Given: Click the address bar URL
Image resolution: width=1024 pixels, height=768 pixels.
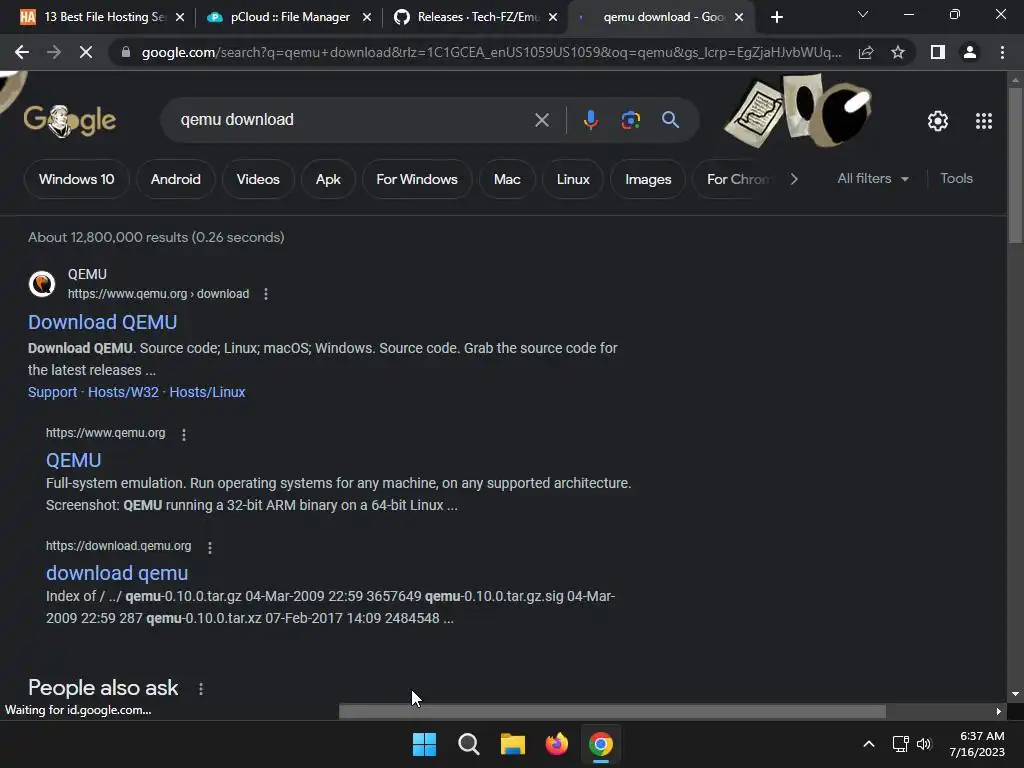Looking at the screenshot, I should pos(491,52).
